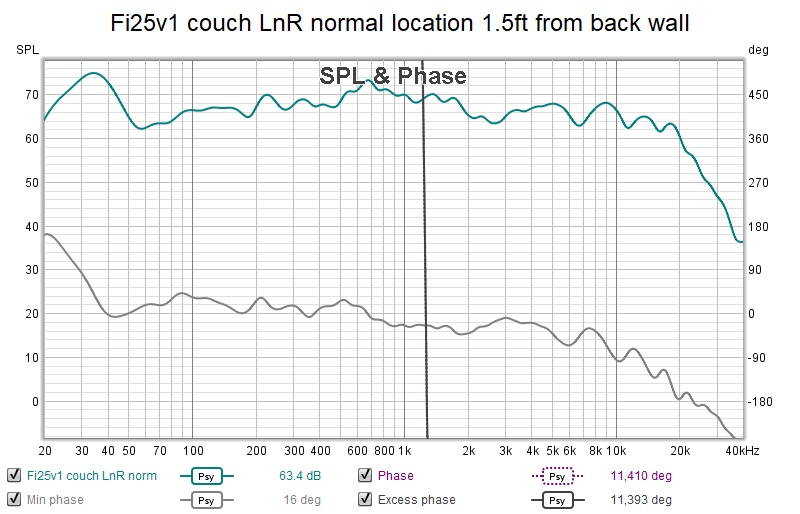
Task: Click the 11,410 deg Phase readout
Action: pyautogui.click(x=641, y=476)
